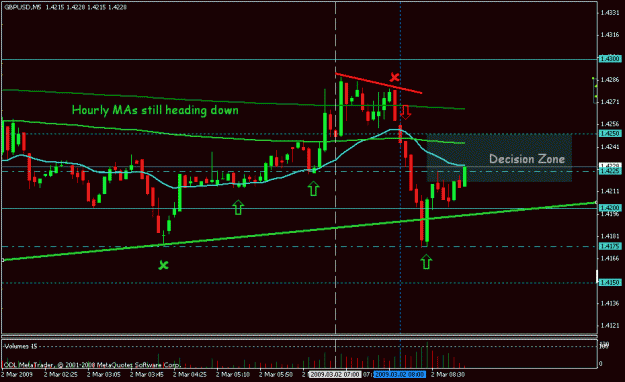The image size is (625, 382).
Task: Click the 2009.03.02 07:00 time marker
Action: click(335, 375)
